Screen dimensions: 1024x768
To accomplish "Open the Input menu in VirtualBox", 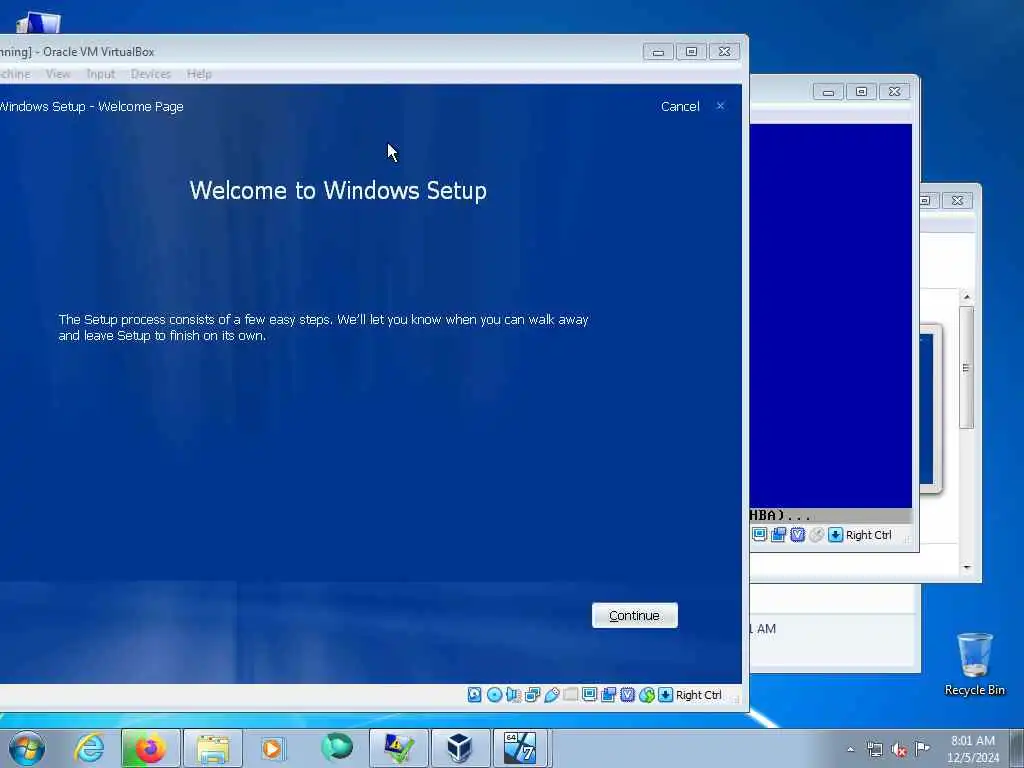I will coord(101,74).
